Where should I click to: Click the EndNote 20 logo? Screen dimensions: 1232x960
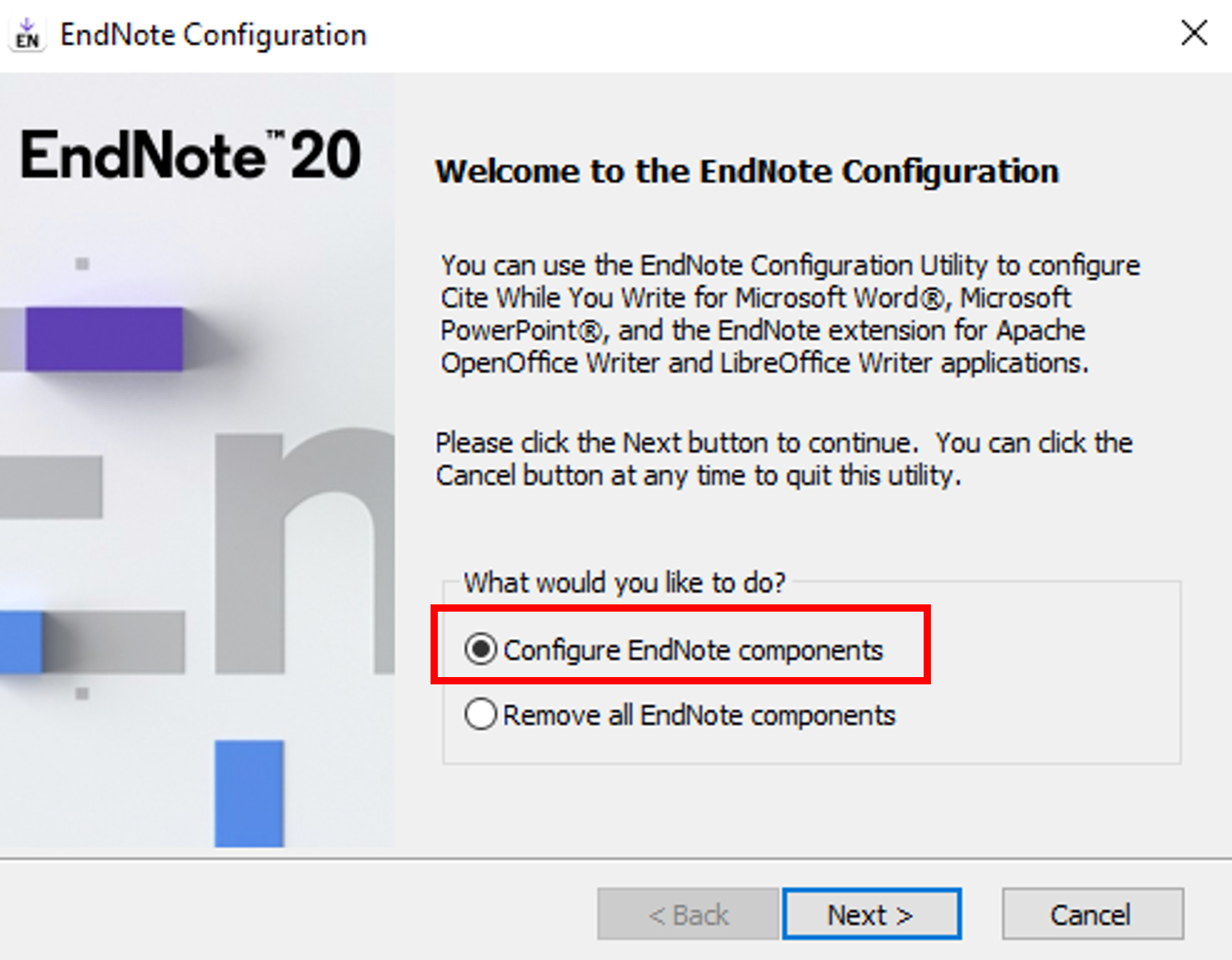pyautogui.click(x=191, y=154)
